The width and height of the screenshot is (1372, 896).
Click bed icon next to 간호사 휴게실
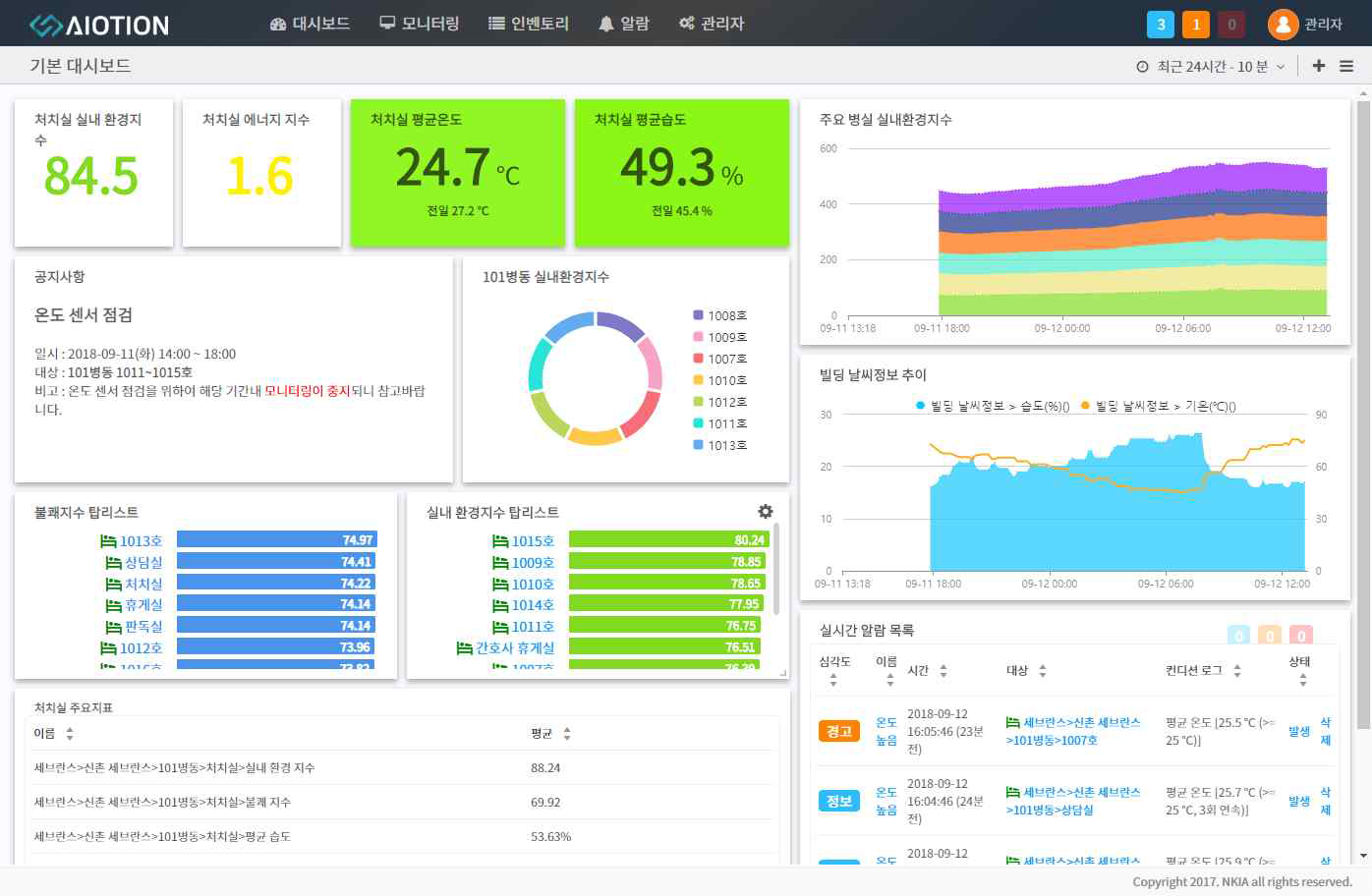(x=465, y=648)
